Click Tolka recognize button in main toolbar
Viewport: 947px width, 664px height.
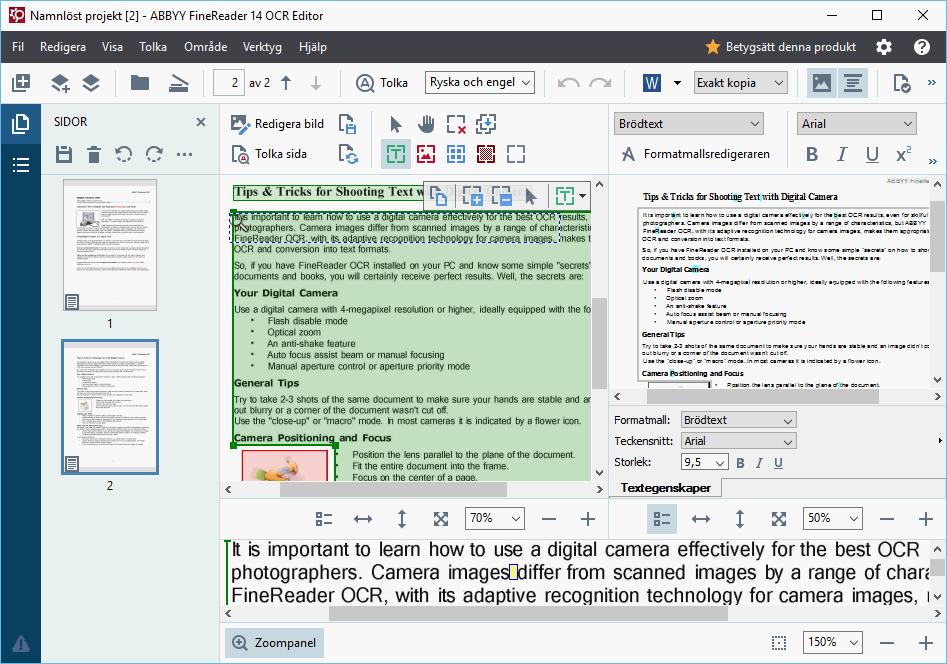click(x=382, y=83)
